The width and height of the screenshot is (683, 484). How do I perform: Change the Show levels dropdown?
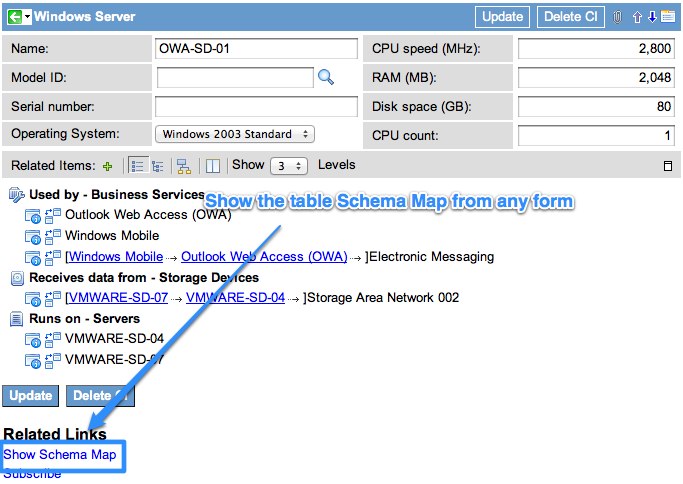click(287, 166)
